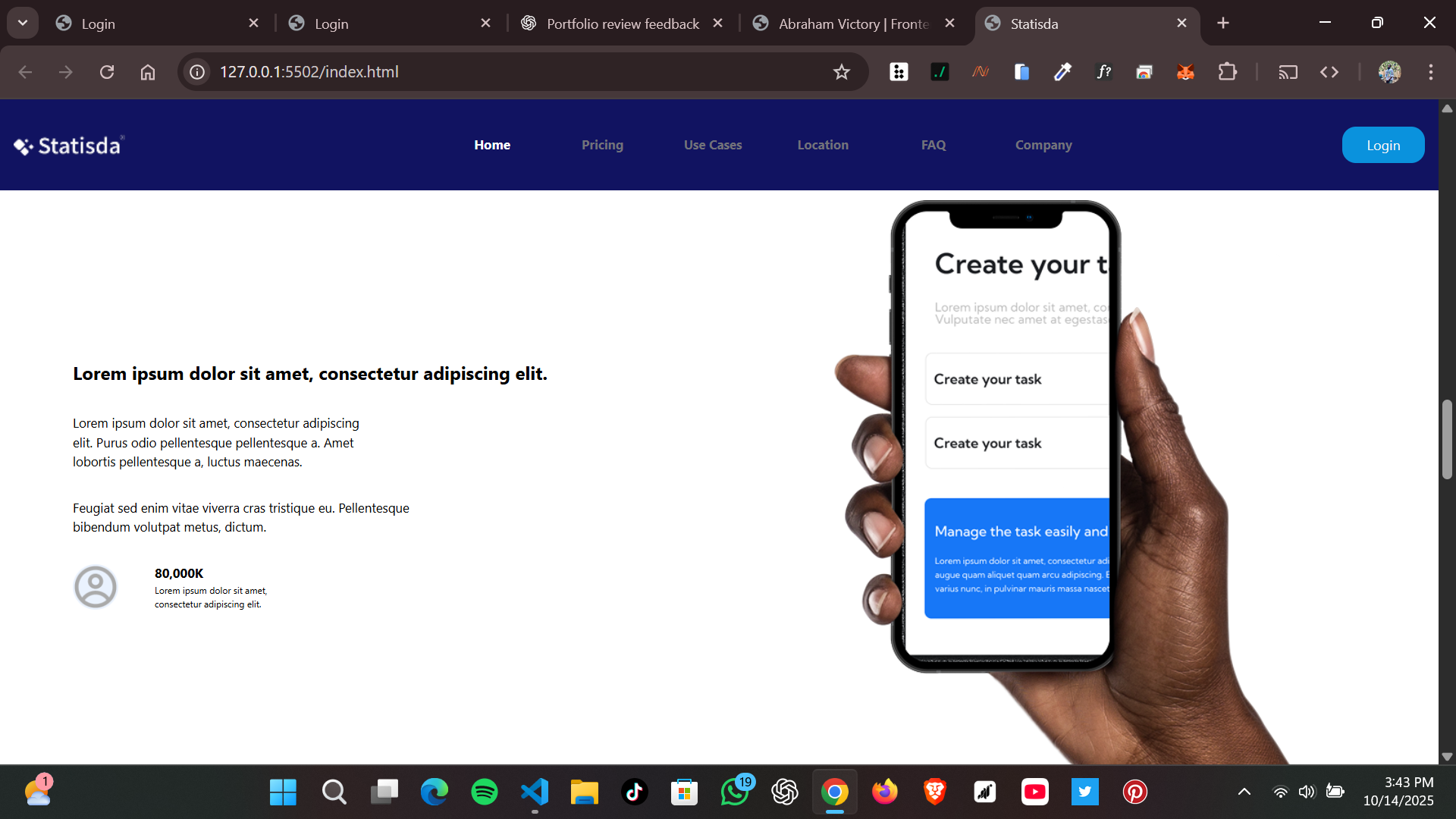Open the Chrome three-dot menu
The width and height of the screenshot is (1456, 819).
[x=1431, y=72]
